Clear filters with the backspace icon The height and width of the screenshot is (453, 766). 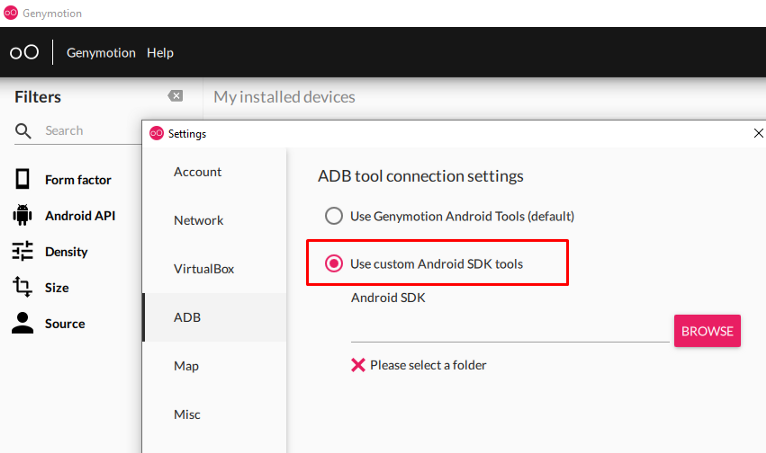(x=175, y=96)
